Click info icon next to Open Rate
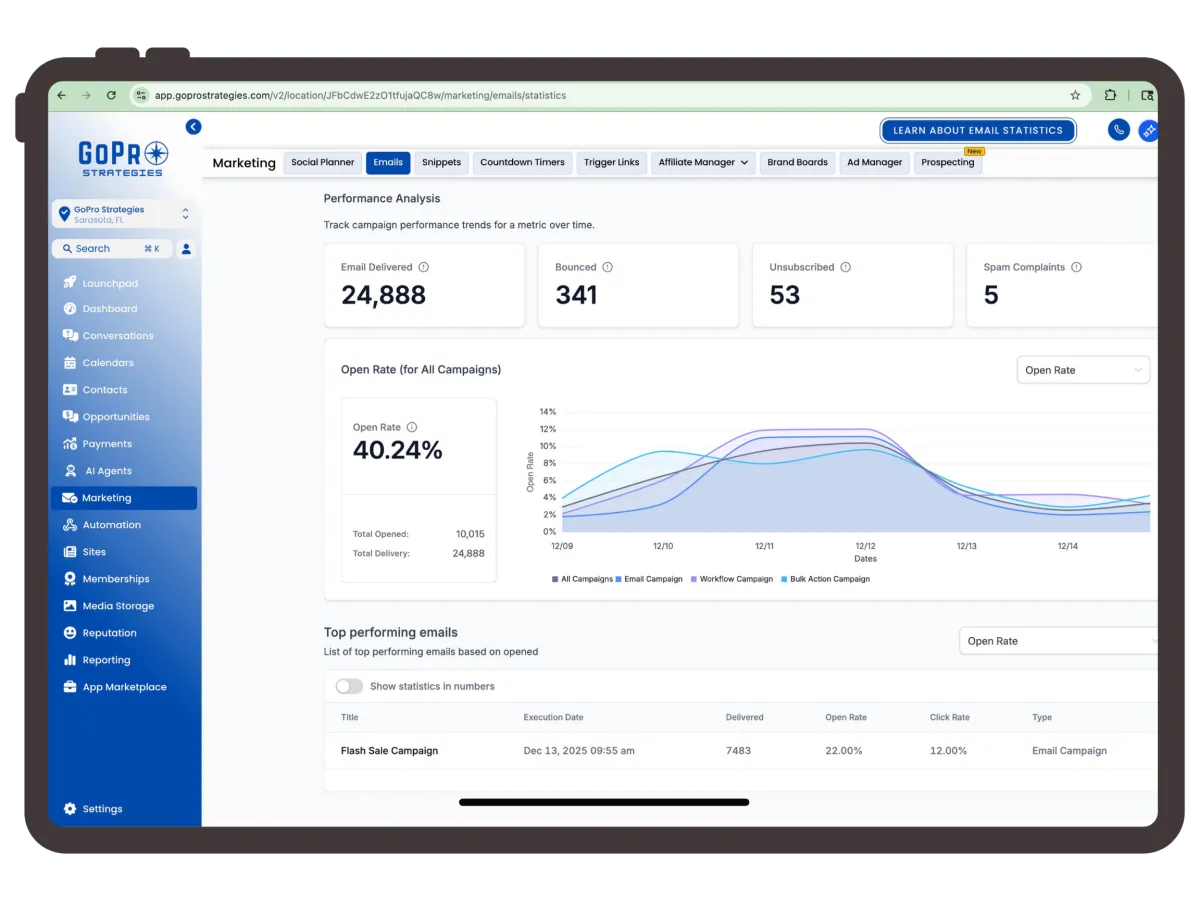Screen dimensions: 1200x900 (412, 427)
